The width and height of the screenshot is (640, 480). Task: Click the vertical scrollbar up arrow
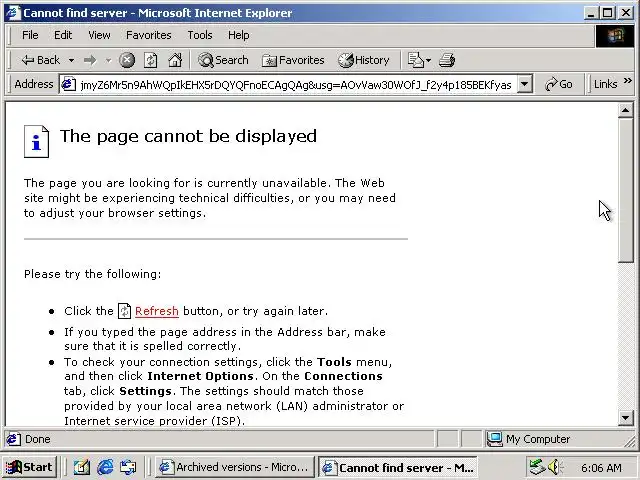pos(625,110)
